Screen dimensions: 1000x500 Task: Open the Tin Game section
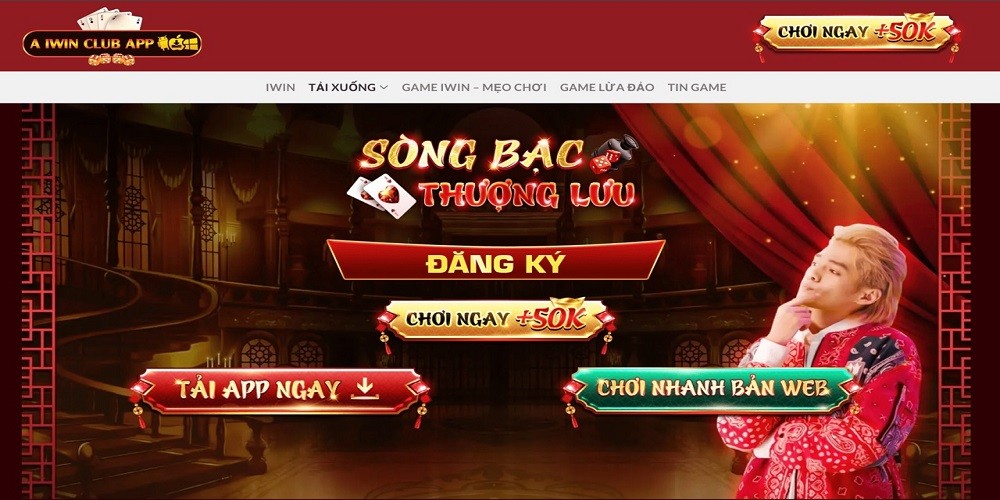tap(697, 87)
